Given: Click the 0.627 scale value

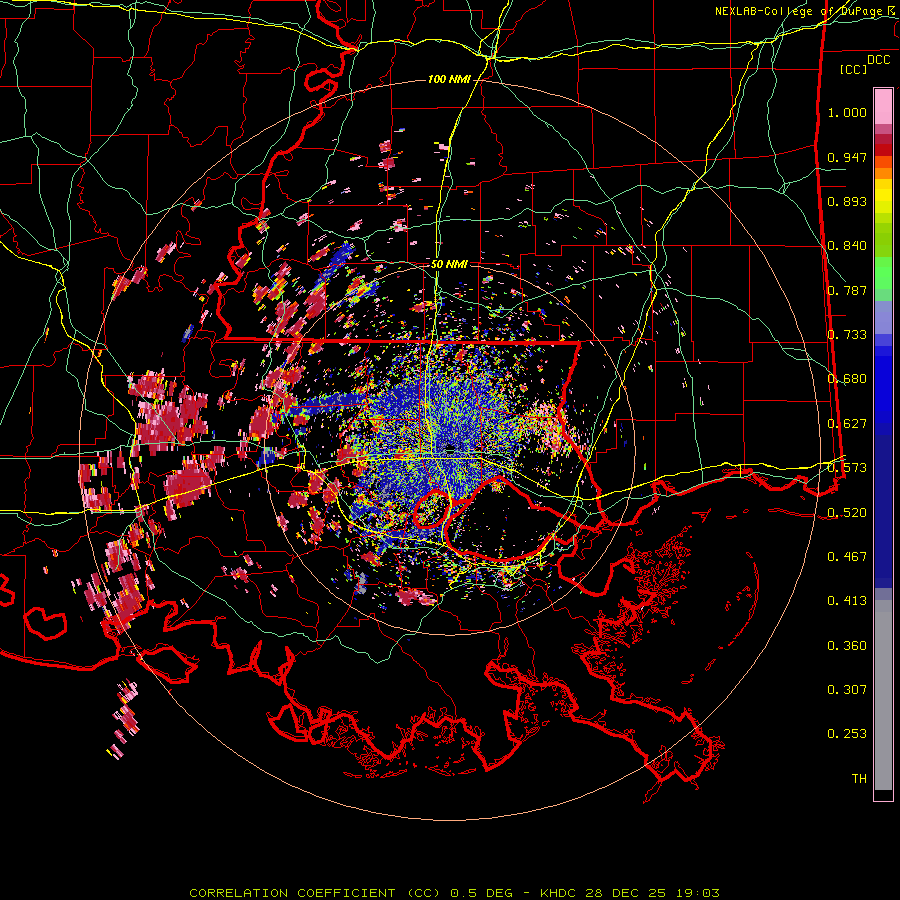Looking at the screenshot, I should click(847, 424).
